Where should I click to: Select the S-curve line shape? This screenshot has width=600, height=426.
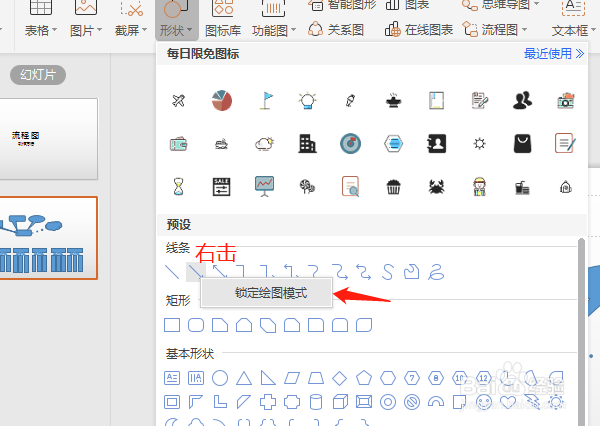(388, 272)
